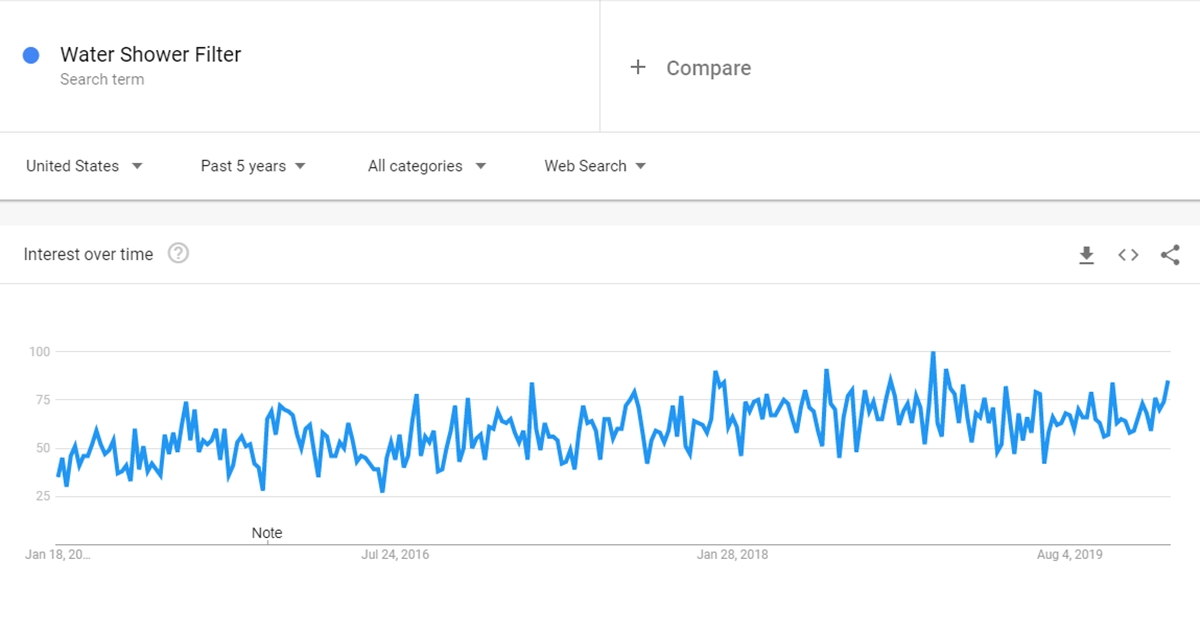
Task: Click the last data point on trend line
Action: 1168,382
